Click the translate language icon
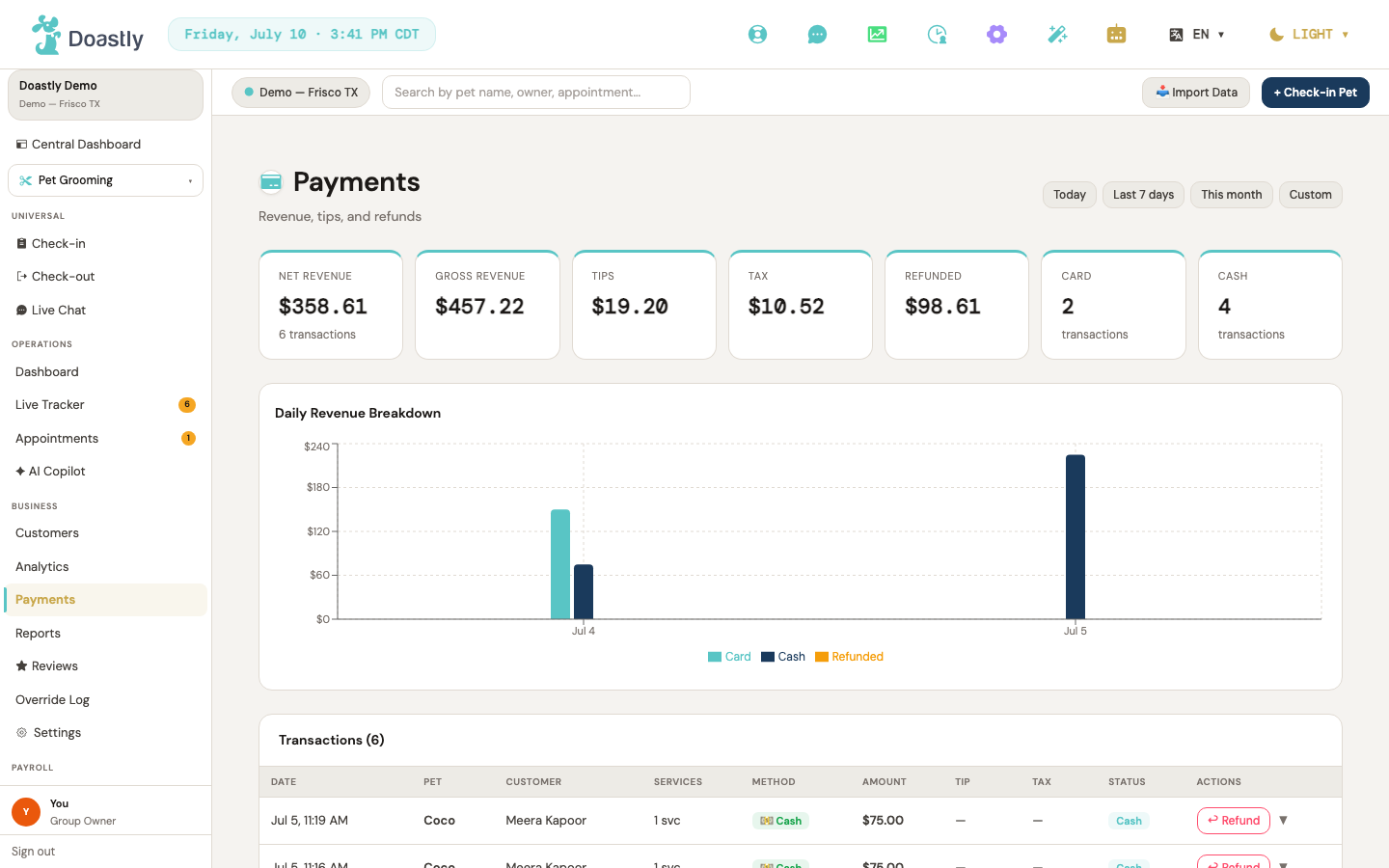The height and width of the screenshot is (868, 1389). pyautogui.click(x=1176, y=35)
